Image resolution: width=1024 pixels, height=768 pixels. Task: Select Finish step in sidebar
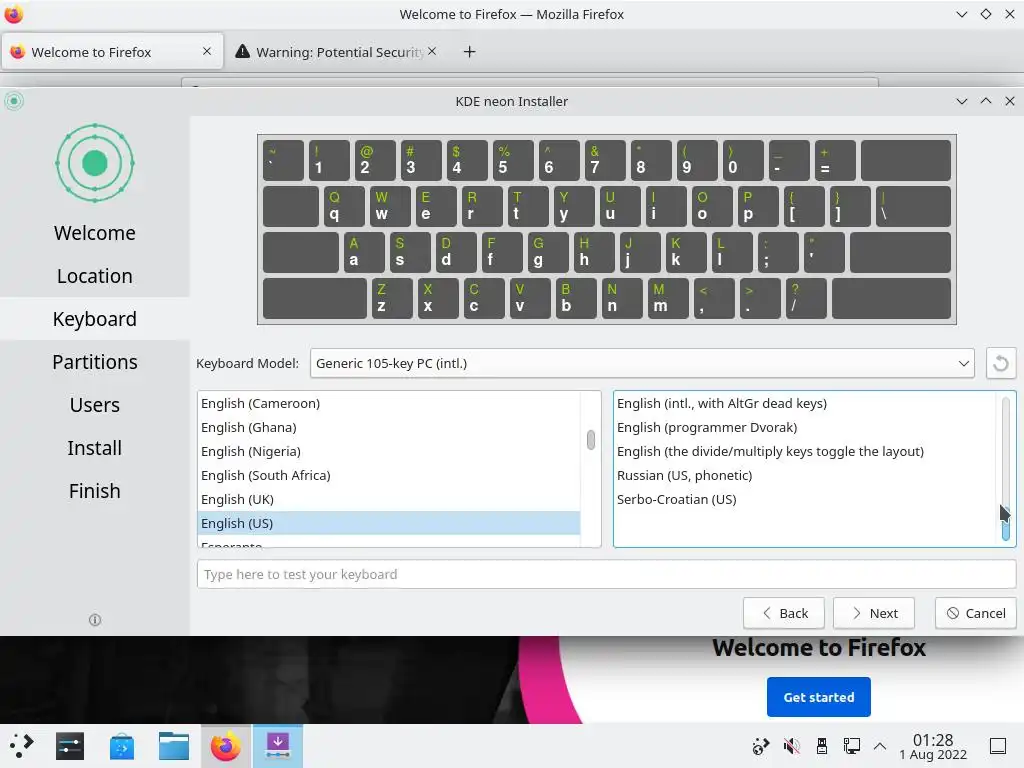tap(95, 491)
